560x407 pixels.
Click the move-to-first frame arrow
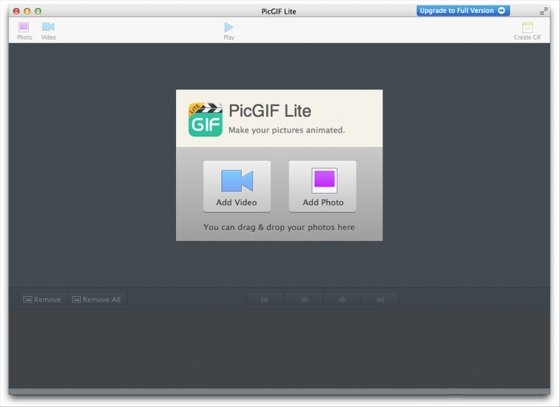point(265,300)
